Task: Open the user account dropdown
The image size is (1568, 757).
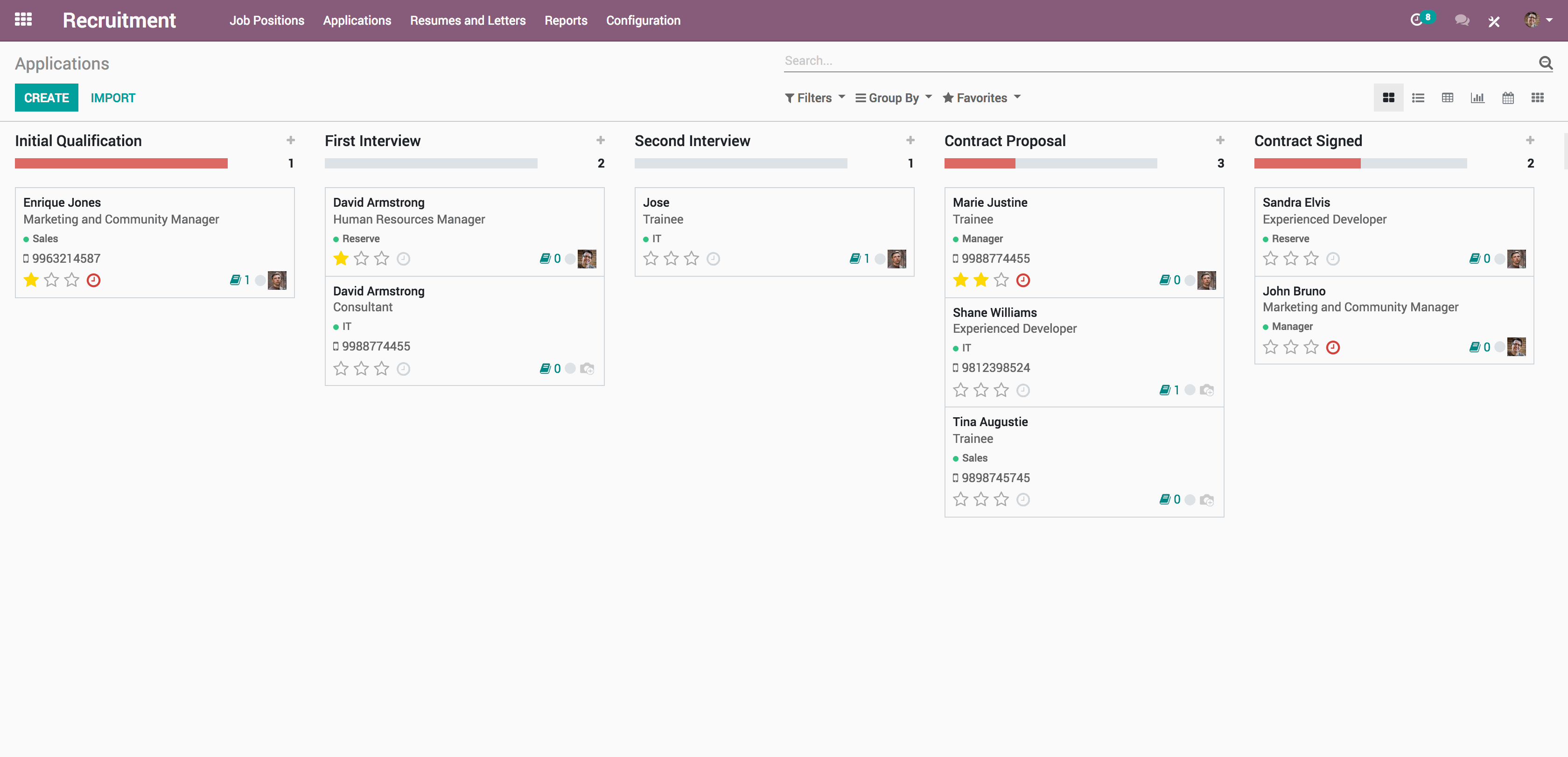Action: [x=1538, y=20]
